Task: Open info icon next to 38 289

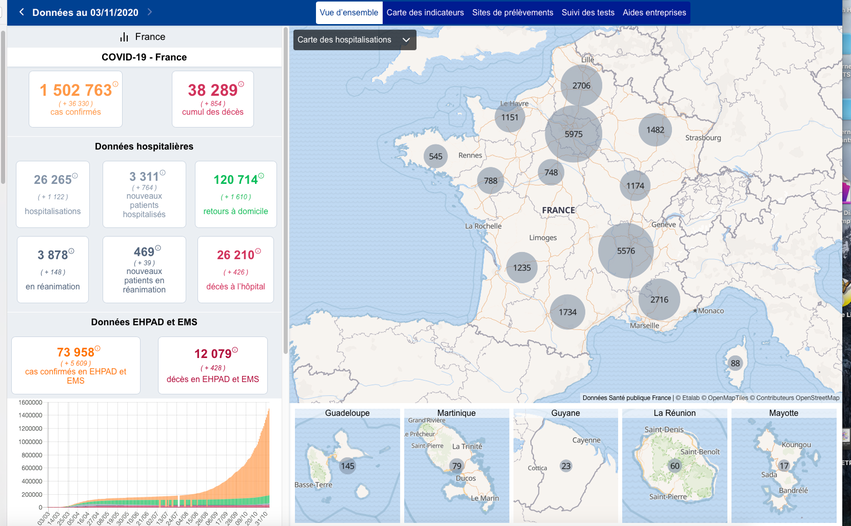Action: pos(241,84)
